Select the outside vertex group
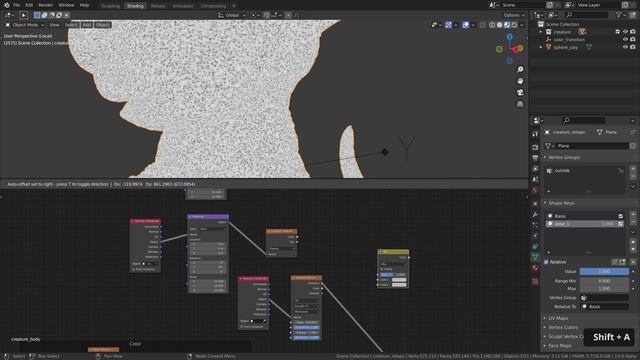The image size is (640, 360). (585, 171)
